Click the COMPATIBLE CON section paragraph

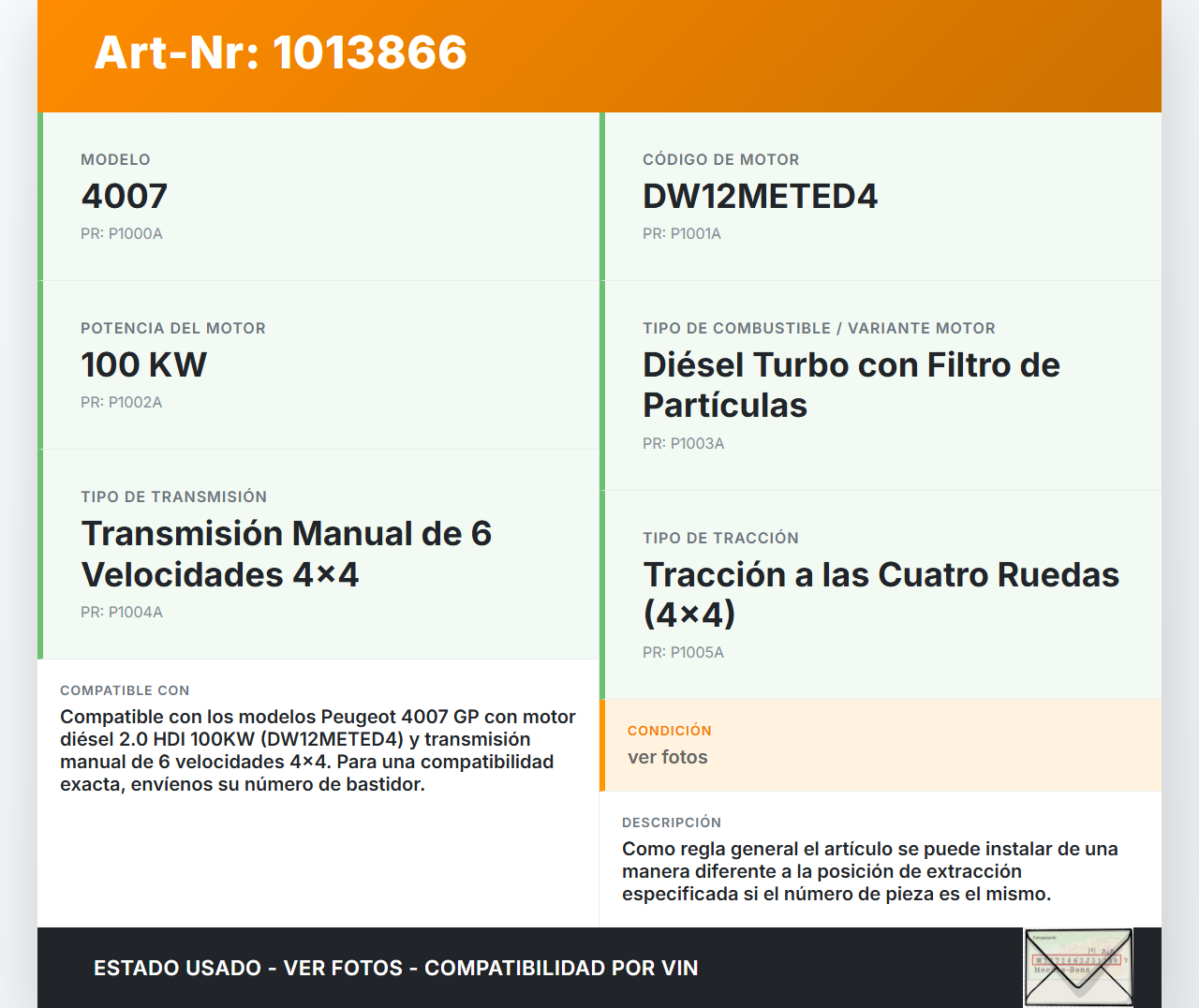pos(318,750)
